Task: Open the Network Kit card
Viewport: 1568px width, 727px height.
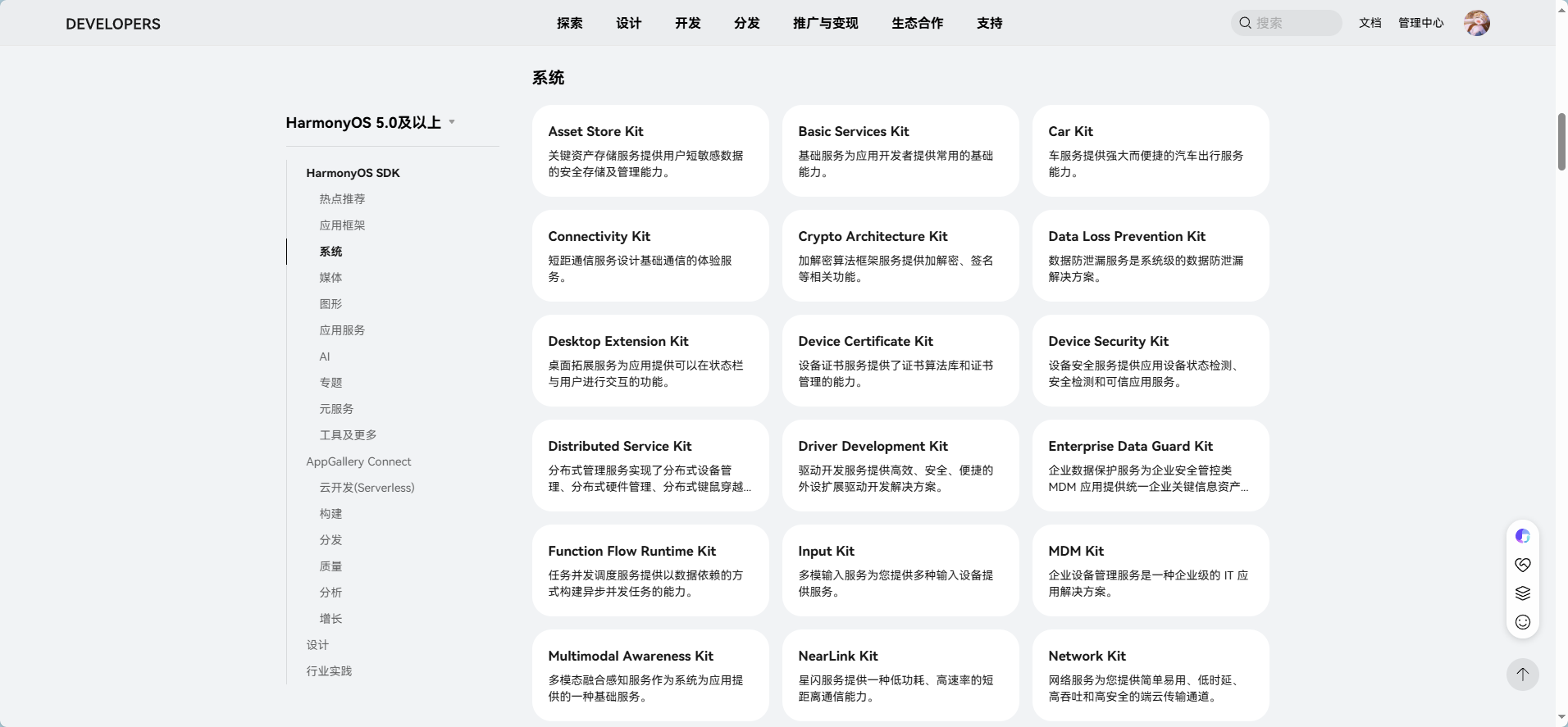Action: 1151,675
